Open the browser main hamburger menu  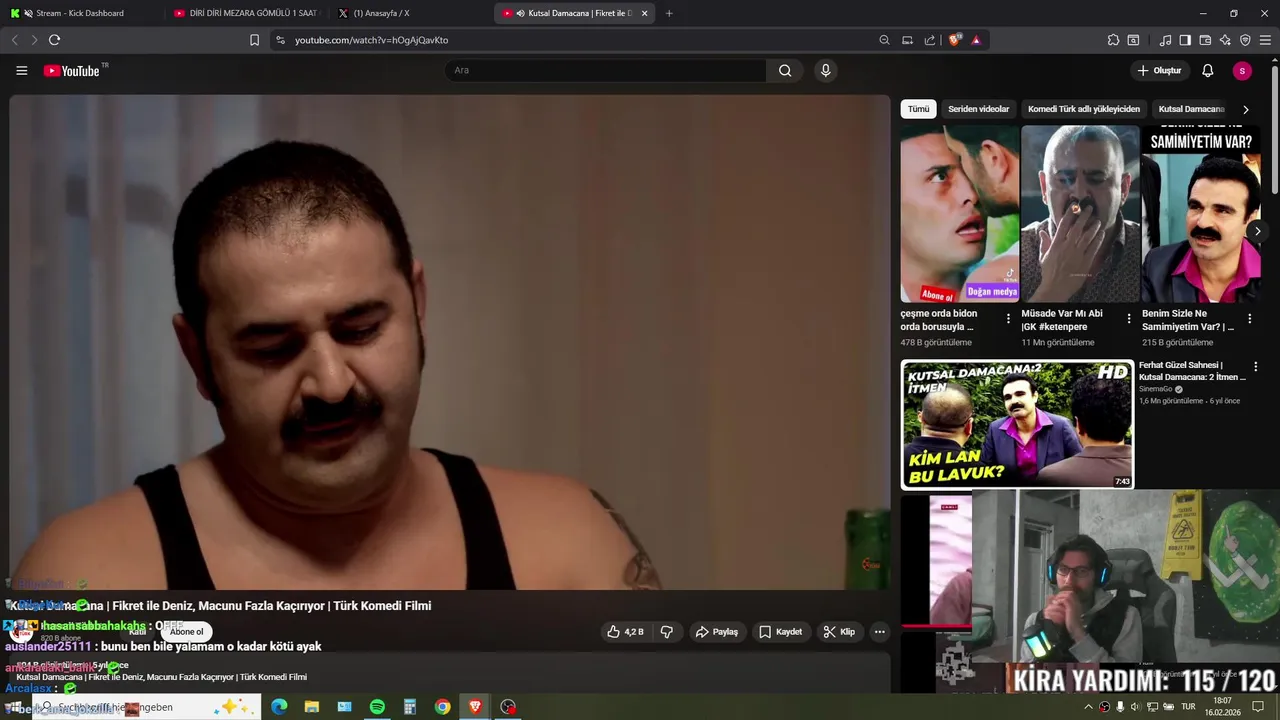coord(1265,40)
